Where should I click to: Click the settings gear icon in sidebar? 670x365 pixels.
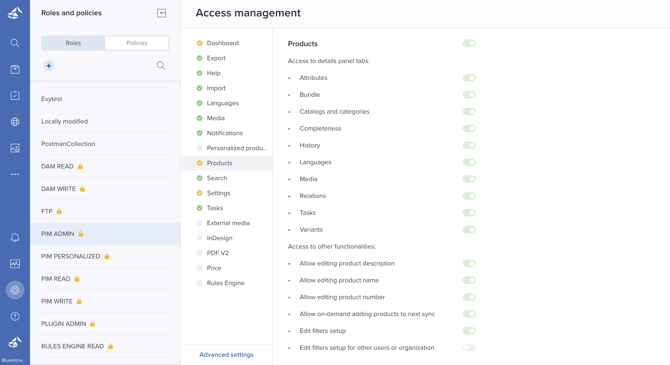click(x=15, y=290)
